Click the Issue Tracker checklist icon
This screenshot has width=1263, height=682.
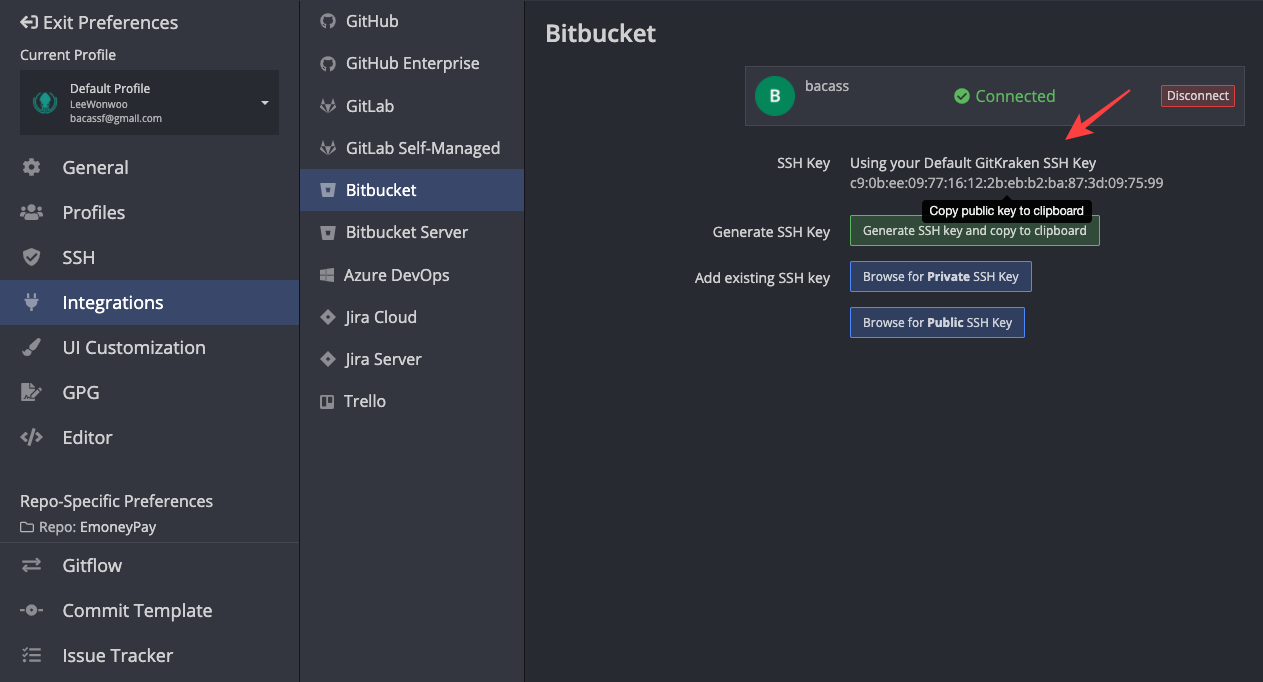point(32,655)
